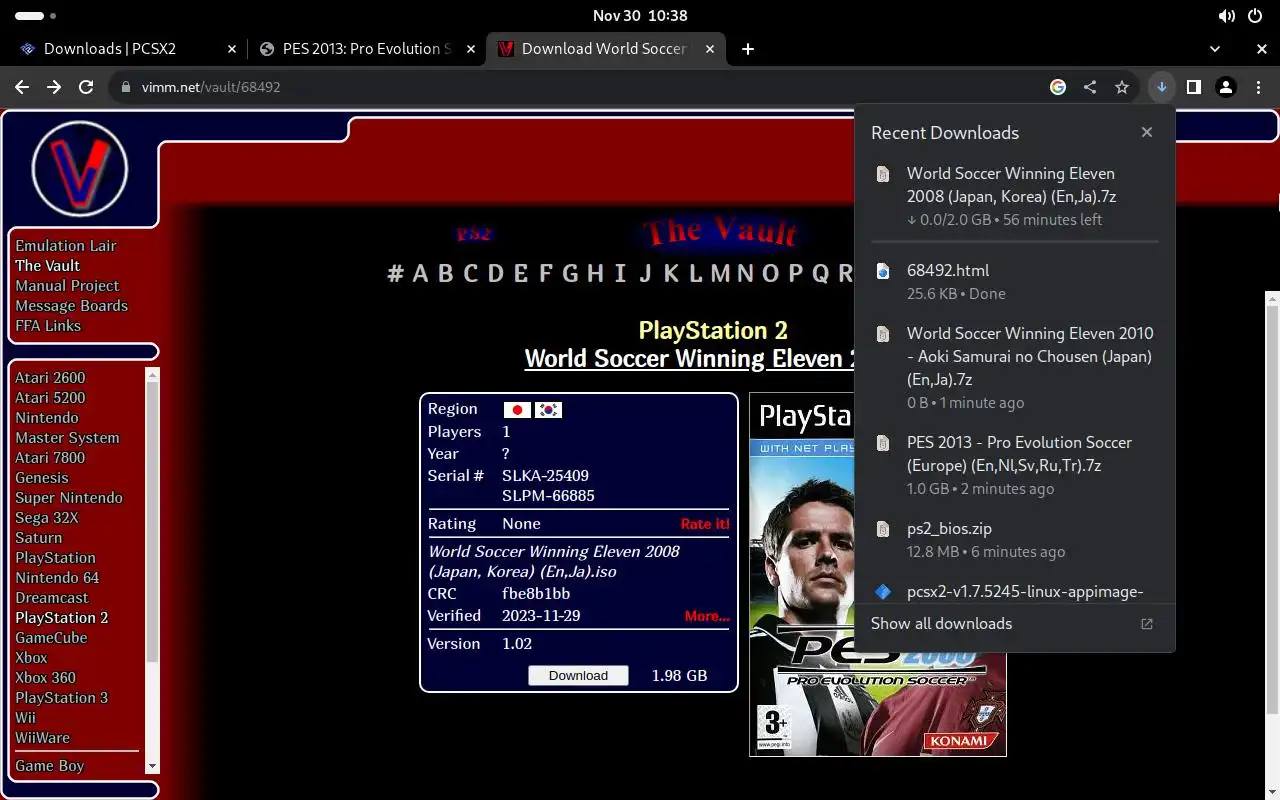Close the PES 2013 tab

[469, 48]
